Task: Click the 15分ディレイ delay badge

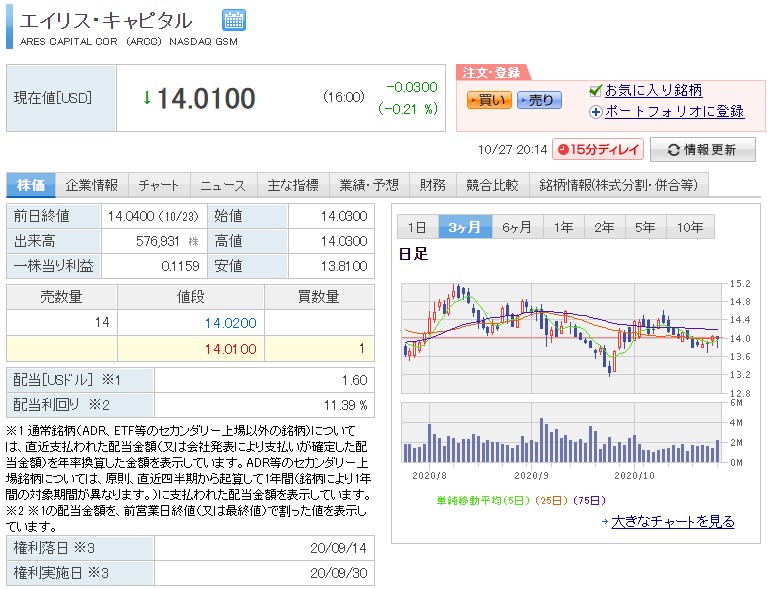Action: (x=598, y=149)
